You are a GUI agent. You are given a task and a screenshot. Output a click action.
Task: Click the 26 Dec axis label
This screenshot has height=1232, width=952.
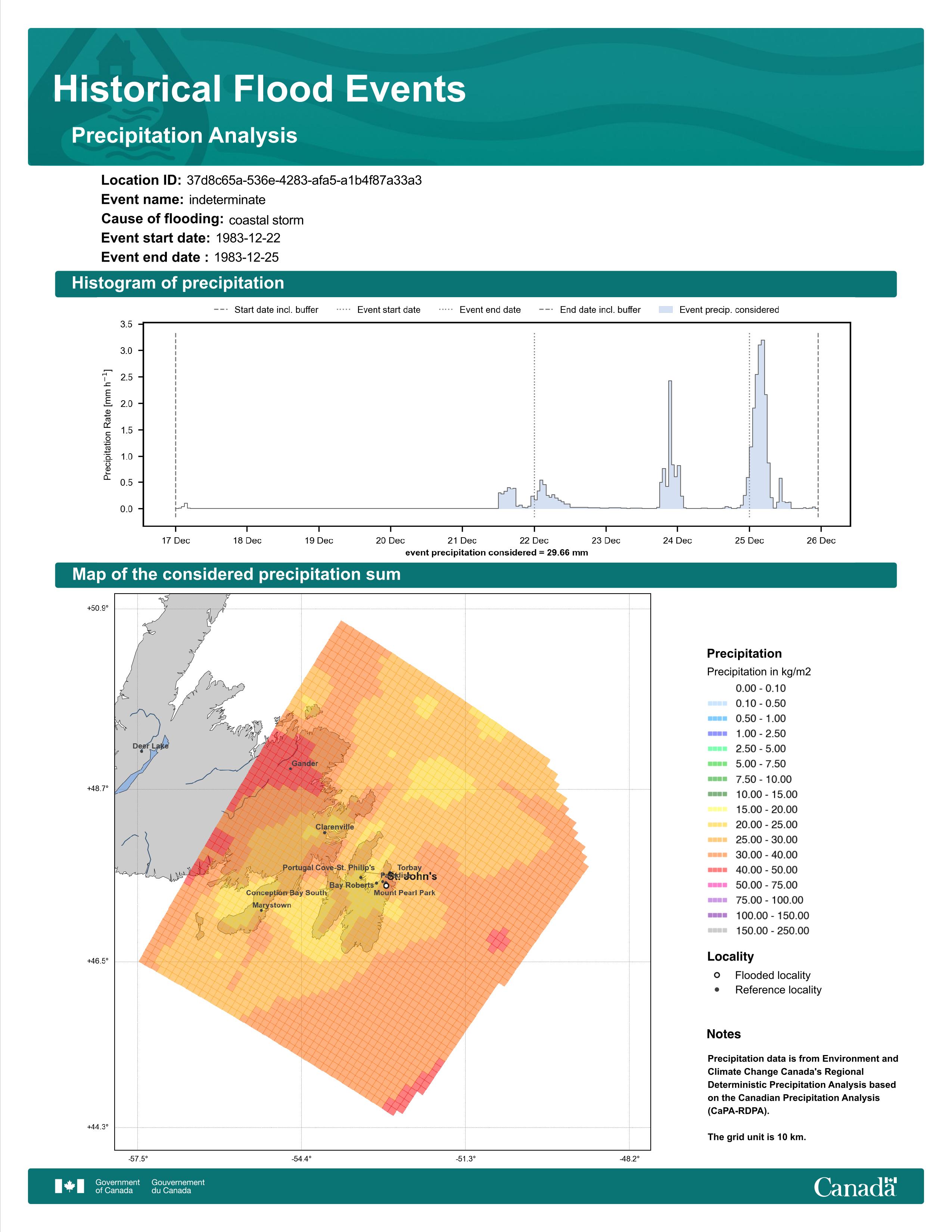pyautogui.click(x=821, y=541)
